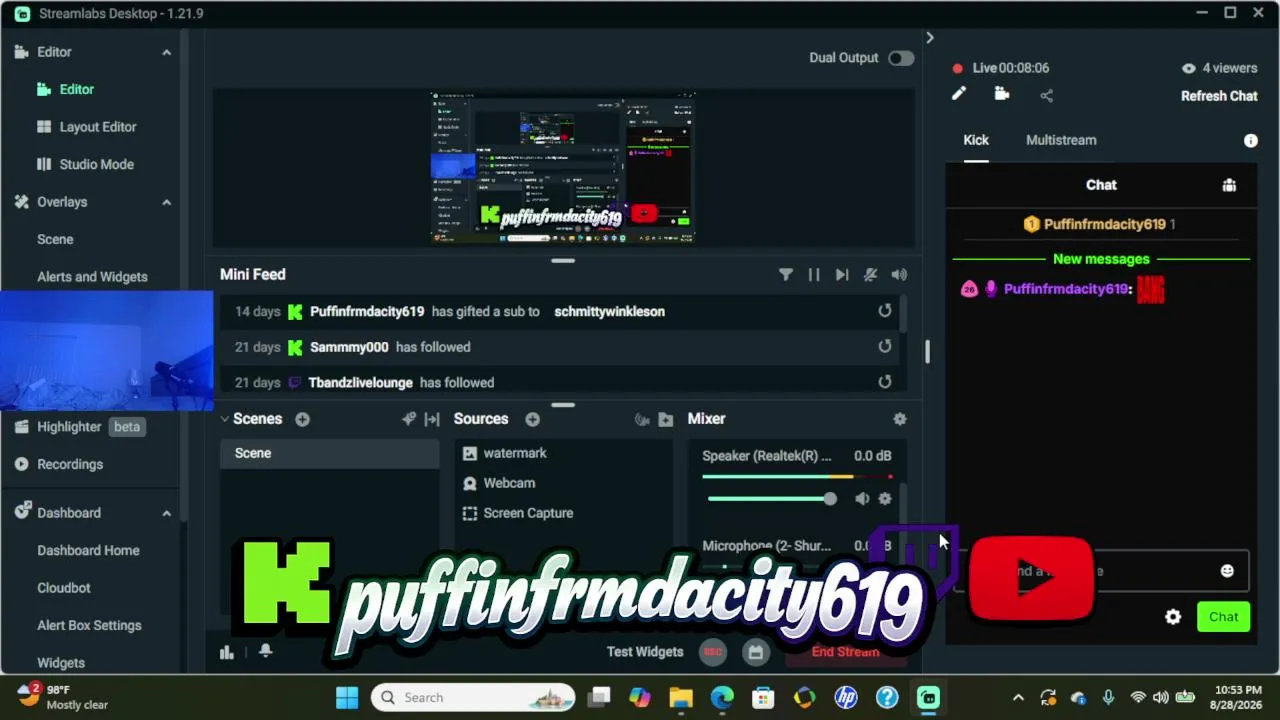Click the Test Widgets button
Viewport: 1280px width, 720px height.
(645, 652)
